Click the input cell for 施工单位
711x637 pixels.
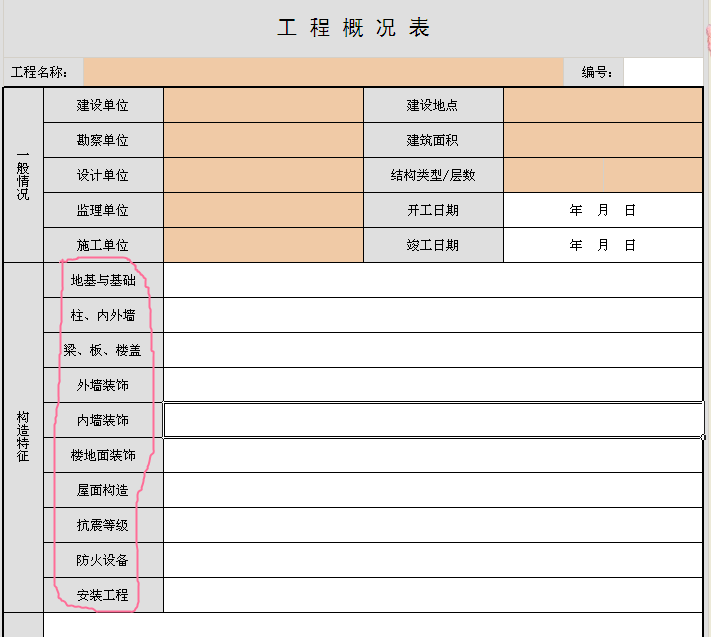(263, 245)
